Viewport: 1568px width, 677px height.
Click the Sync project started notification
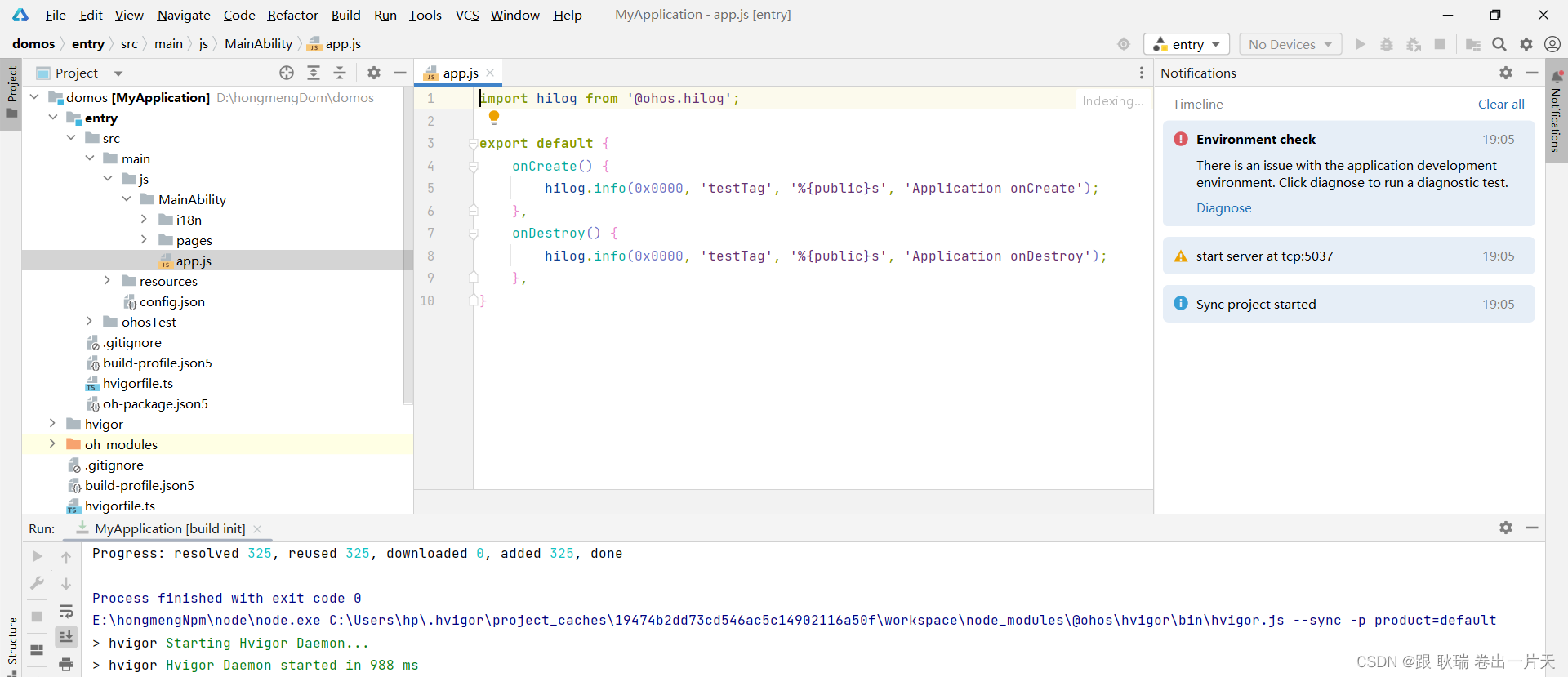pyautogui.click(x=1348, y=304)
